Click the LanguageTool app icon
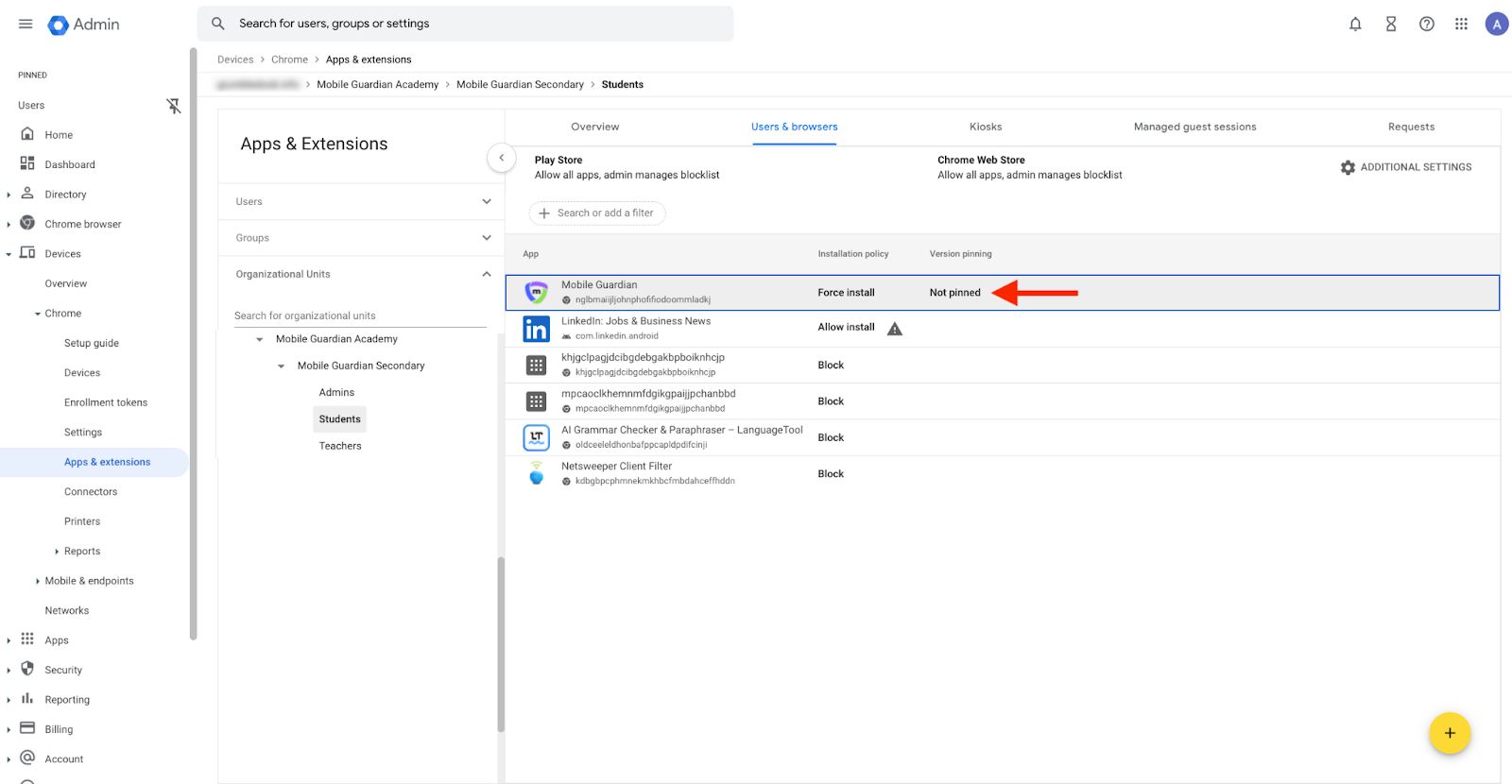Viewport: 1512px width, 784px height. pos(537,437)
